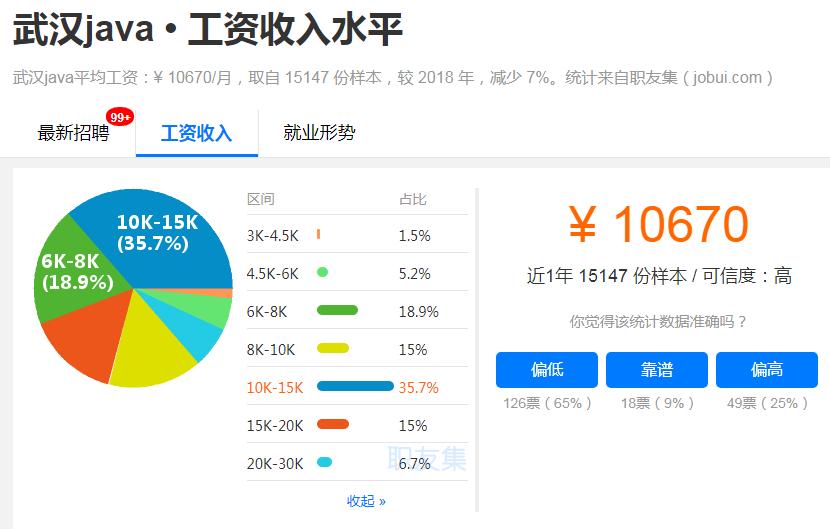The image size is (830, 529).
Task: Switch to the 就业形势 tab
Action: click(319, 132)
